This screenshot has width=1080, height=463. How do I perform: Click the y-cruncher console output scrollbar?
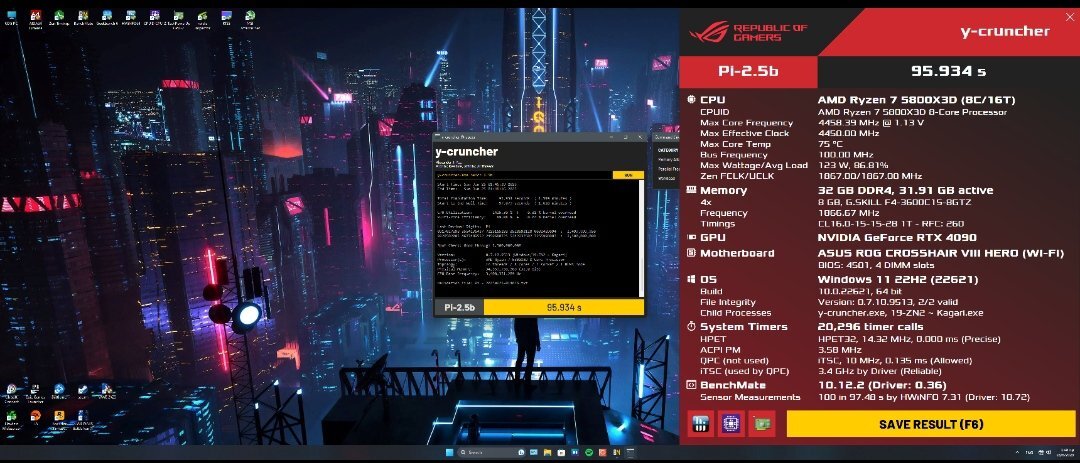[x=641, y=239]
